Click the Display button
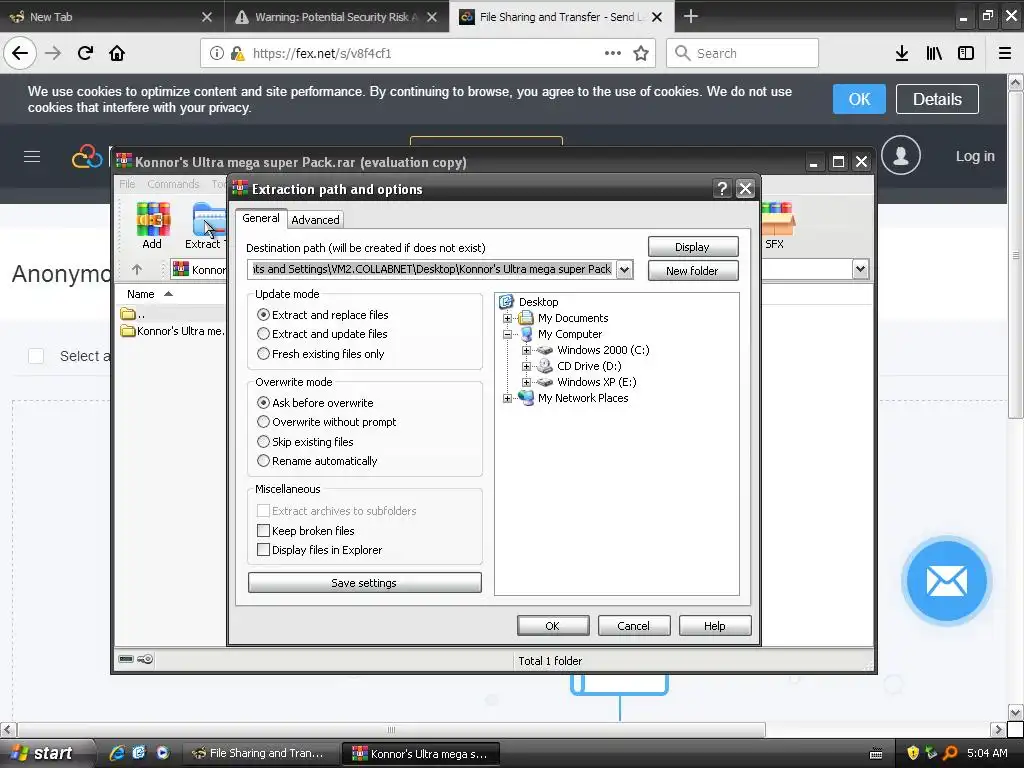Viewport: 1024px width, 768px height. tap(693, 247)
